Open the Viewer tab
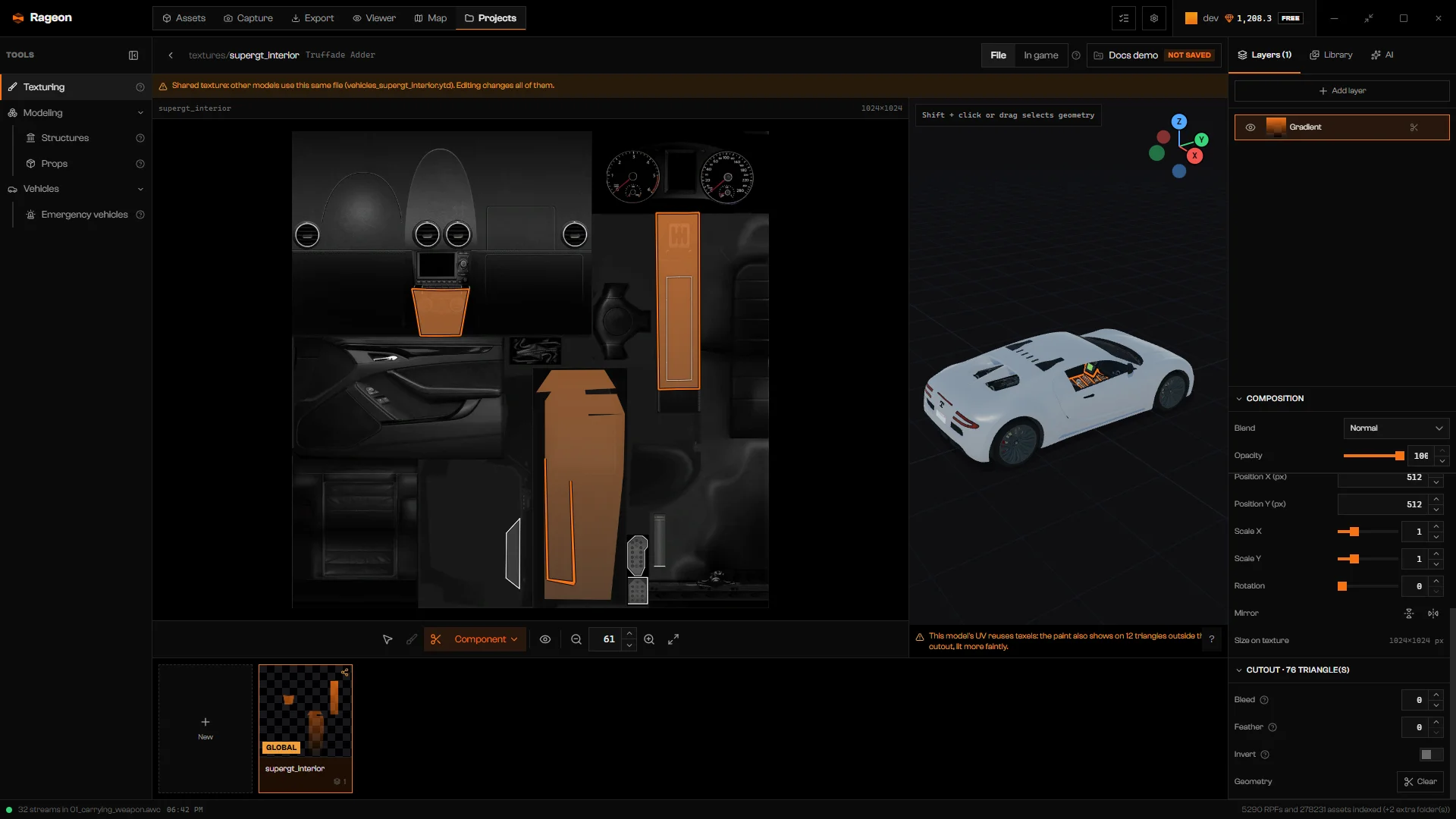 coord(375,18)
